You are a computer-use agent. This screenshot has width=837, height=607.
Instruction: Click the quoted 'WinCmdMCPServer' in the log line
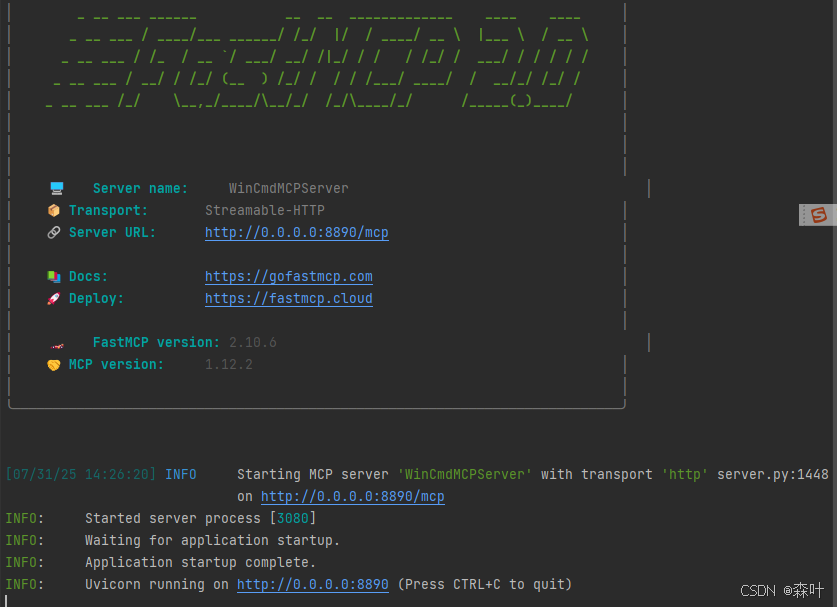click(465, 475)
